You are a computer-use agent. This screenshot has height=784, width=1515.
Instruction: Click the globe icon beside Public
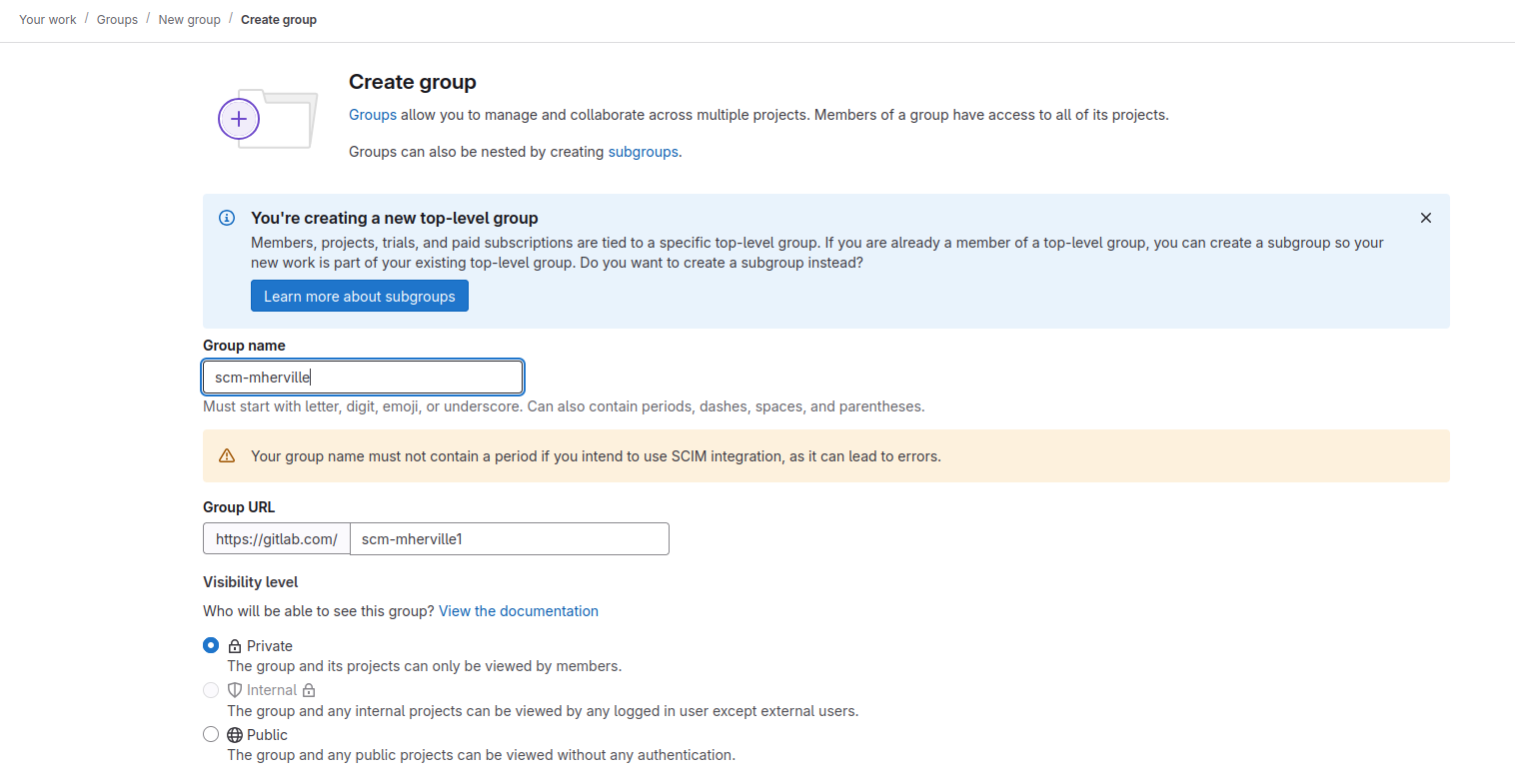click(235, 735)
